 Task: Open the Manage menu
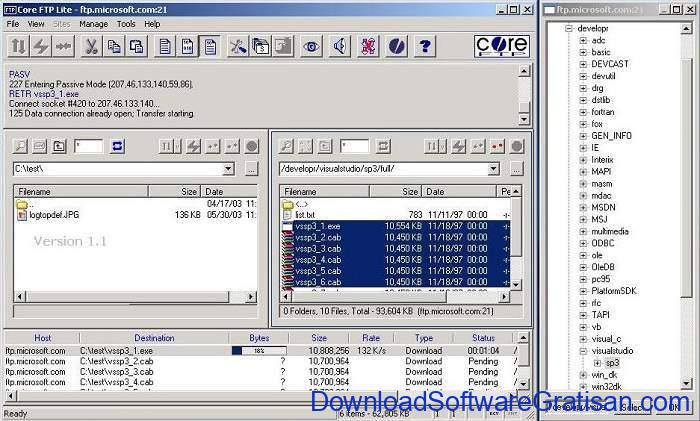(x=93, y=24)
